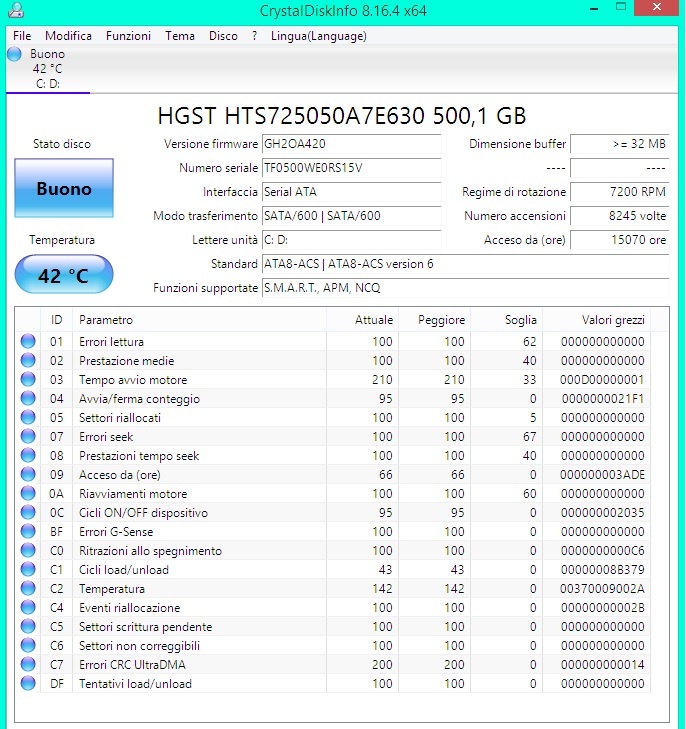
Task: Click status icon for 05 Settori riallocati
Action: (x=28, y=418)
